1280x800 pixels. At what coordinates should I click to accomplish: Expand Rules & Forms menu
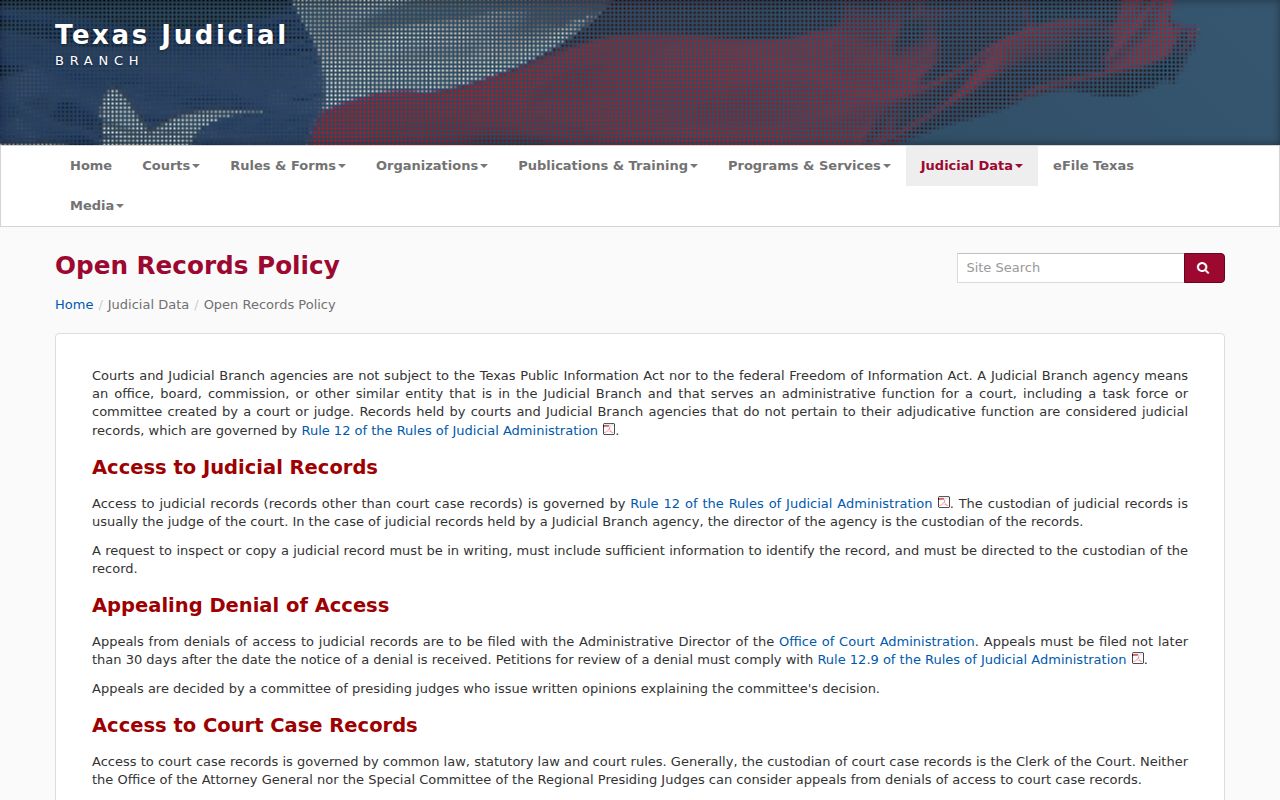click(x=288, y=166)
